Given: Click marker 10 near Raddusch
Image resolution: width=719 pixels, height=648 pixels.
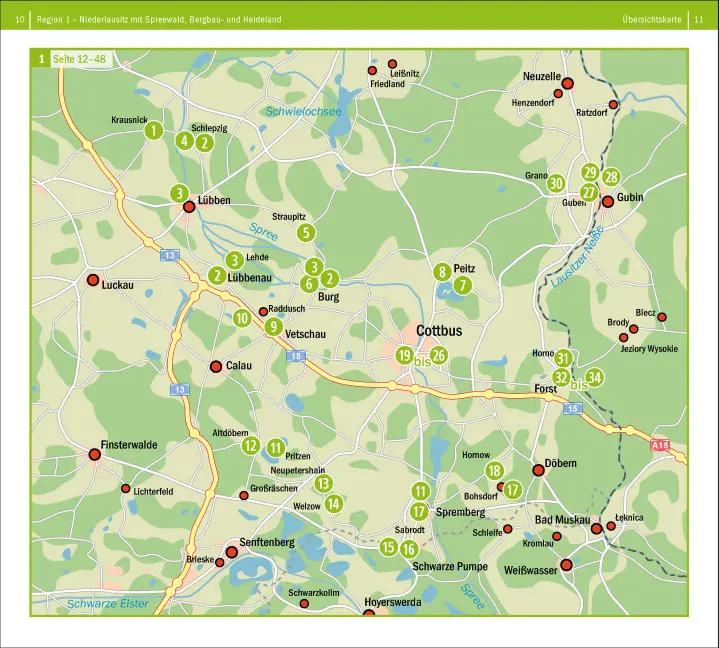Looking at the screenshot, I should tap(242, 318).
